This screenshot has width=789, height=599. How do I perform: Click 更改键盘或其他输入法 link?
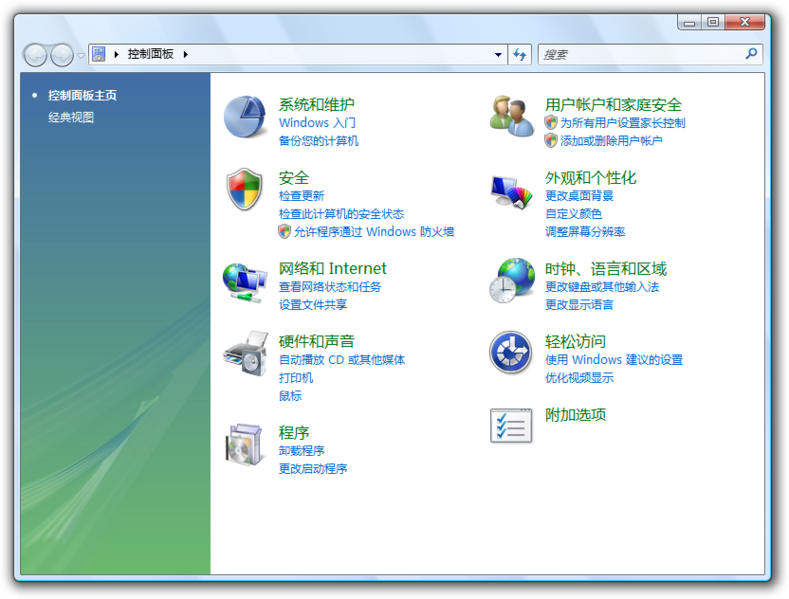(602, 286)
